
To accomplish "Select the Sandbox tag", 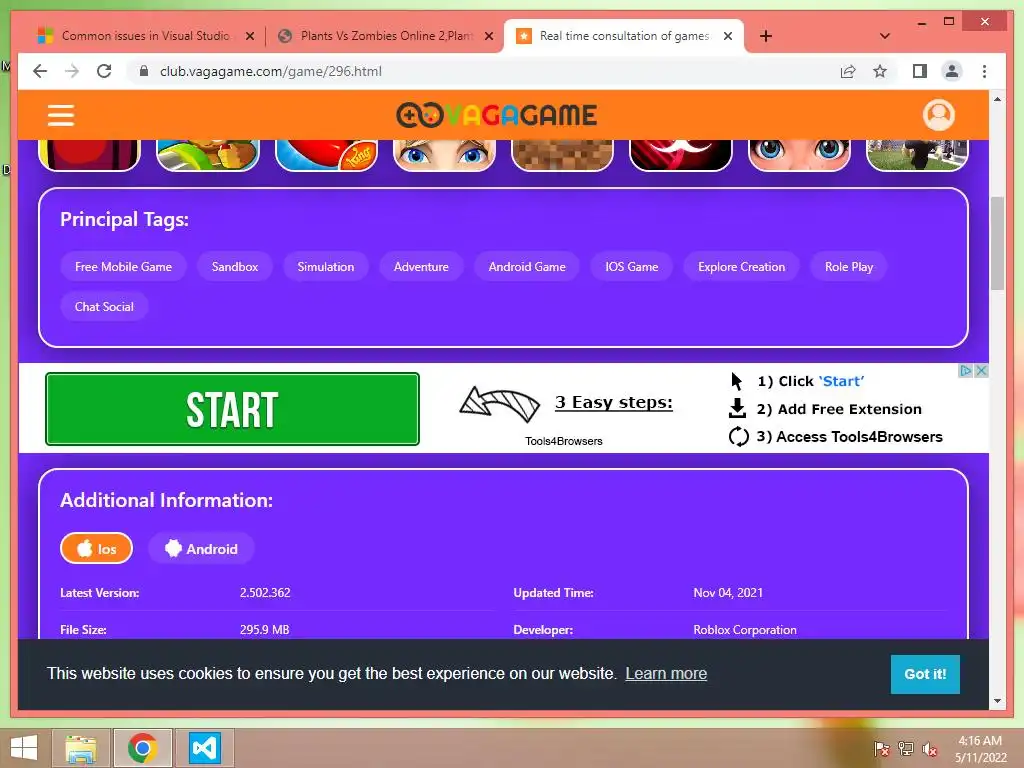I will (235, 266).
